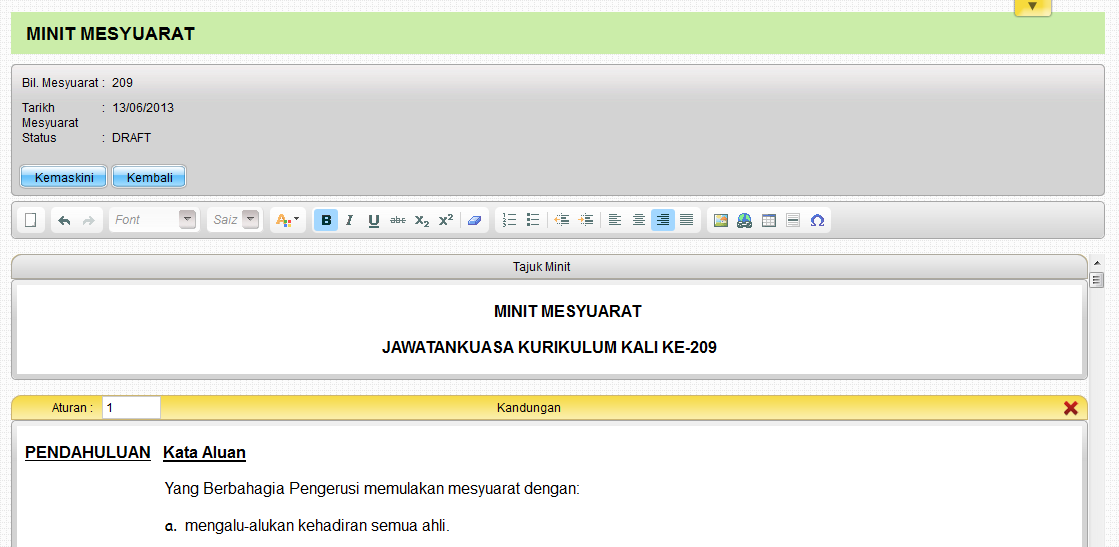Toggle Underline formatting
The image size is (1119, 547).
[373, 220]
